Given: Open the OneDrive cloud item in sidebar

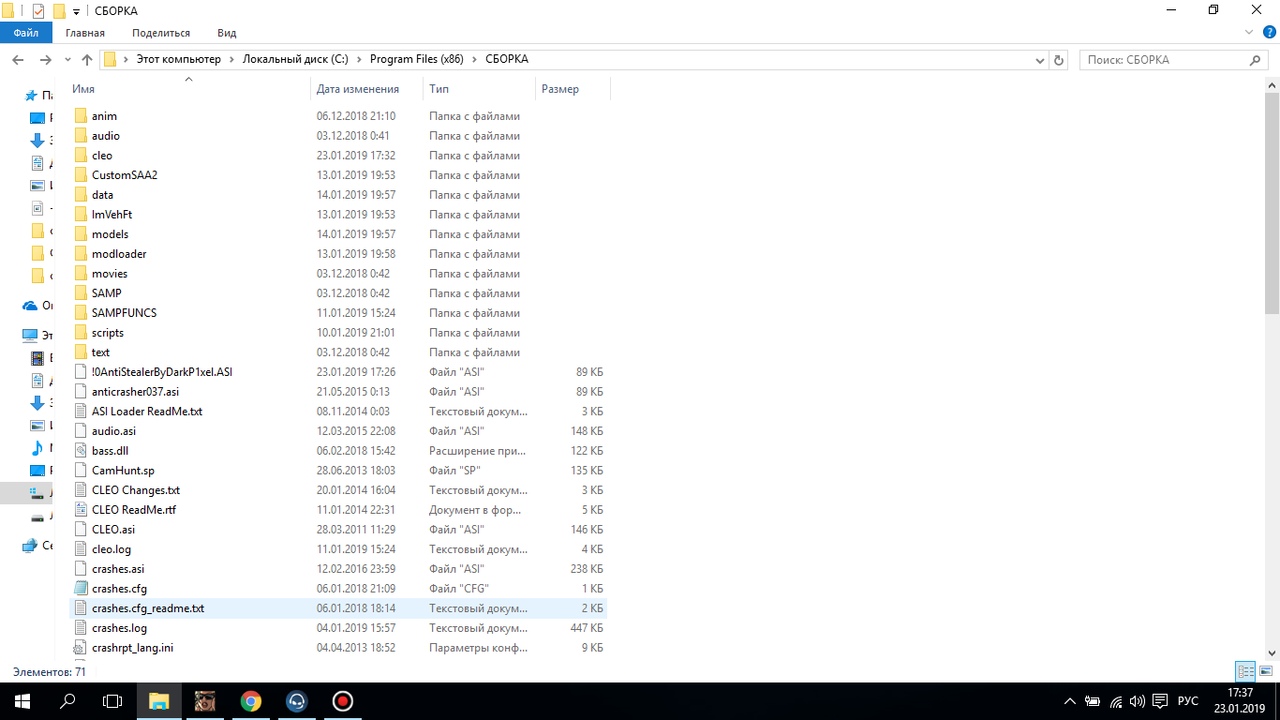Looking at the screenshot, I should pos(30,306).
